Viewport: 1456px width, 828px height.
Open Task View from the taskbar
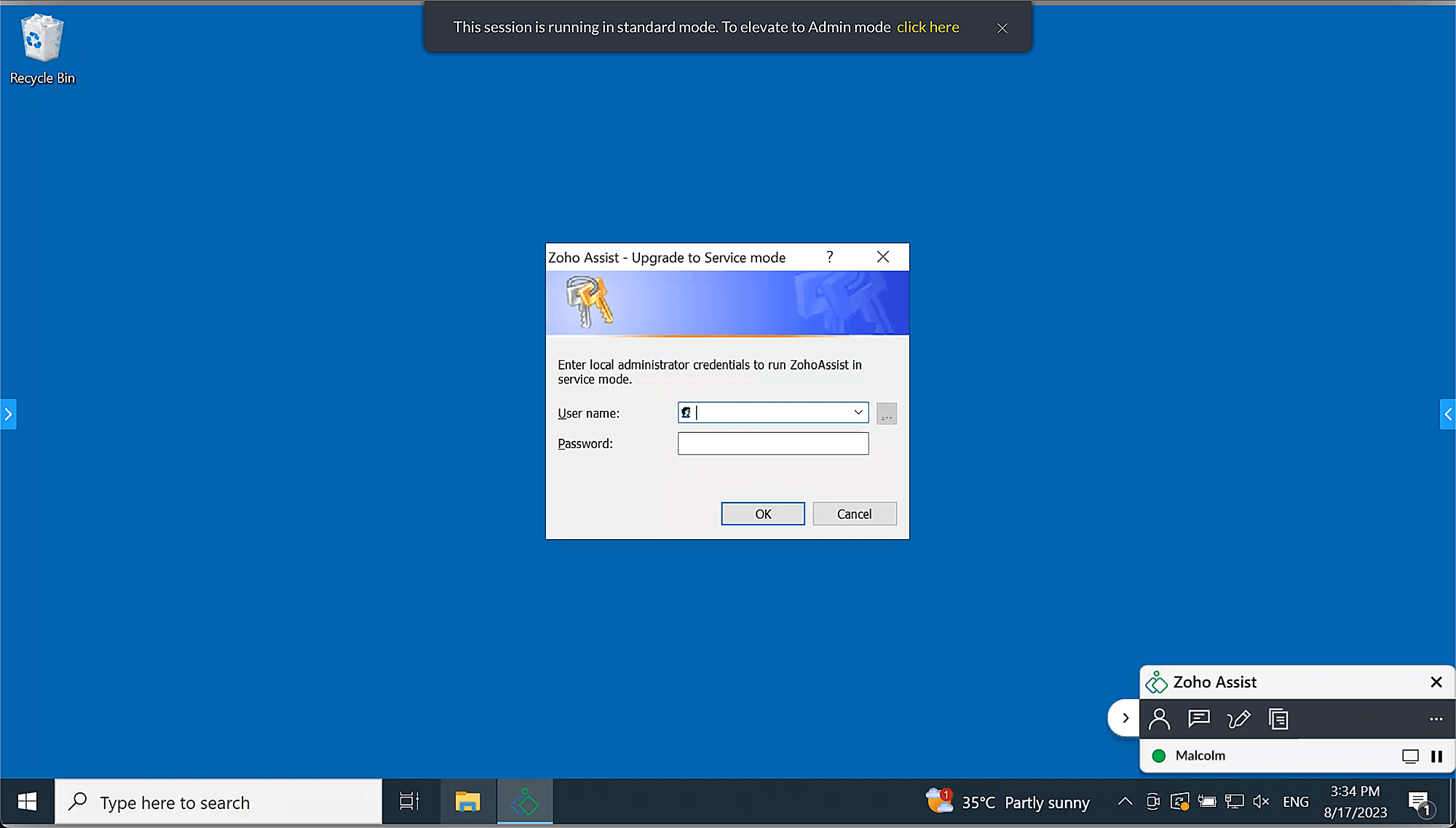coord(409,801)
